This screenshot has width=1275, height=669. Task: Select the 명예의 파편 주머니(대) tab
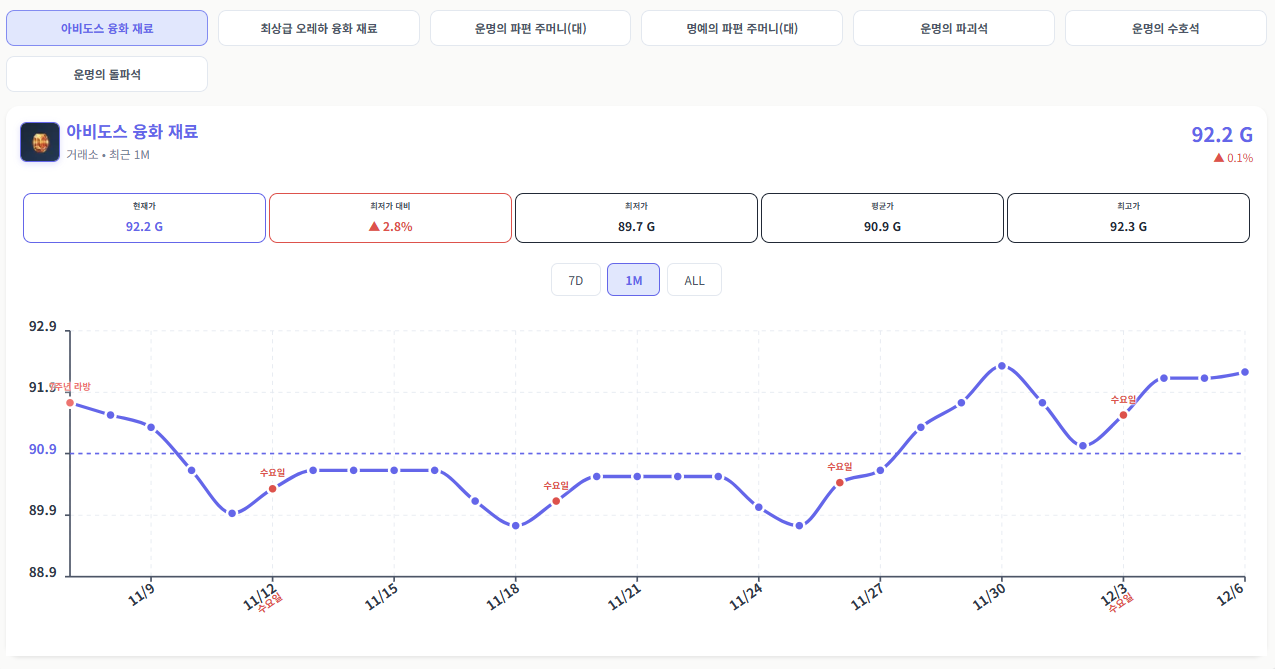tap(741, 28)
